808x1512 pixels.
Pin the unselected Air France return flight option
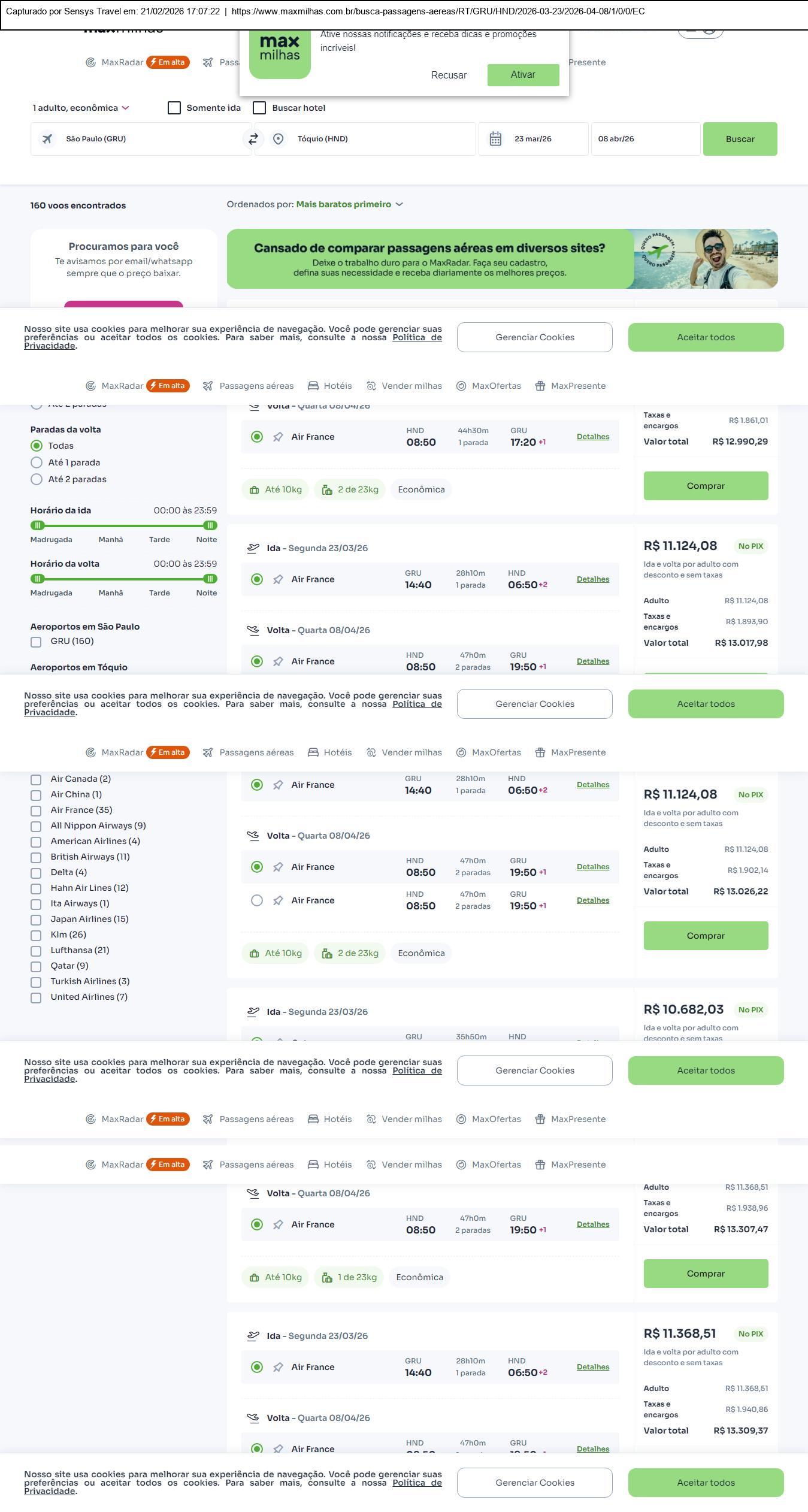tap(278, 900)
